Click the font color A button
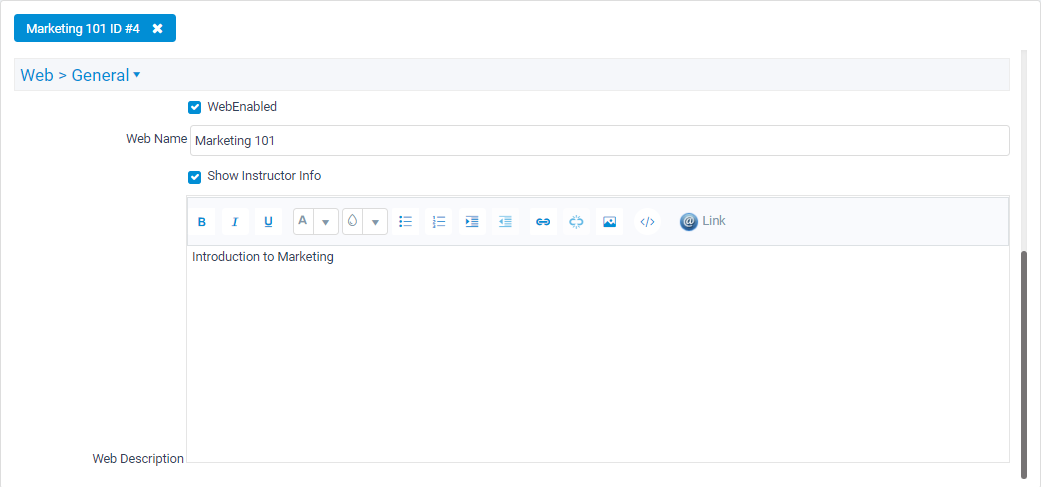The height and width of the screenshot is (487, 1041). 303,222
